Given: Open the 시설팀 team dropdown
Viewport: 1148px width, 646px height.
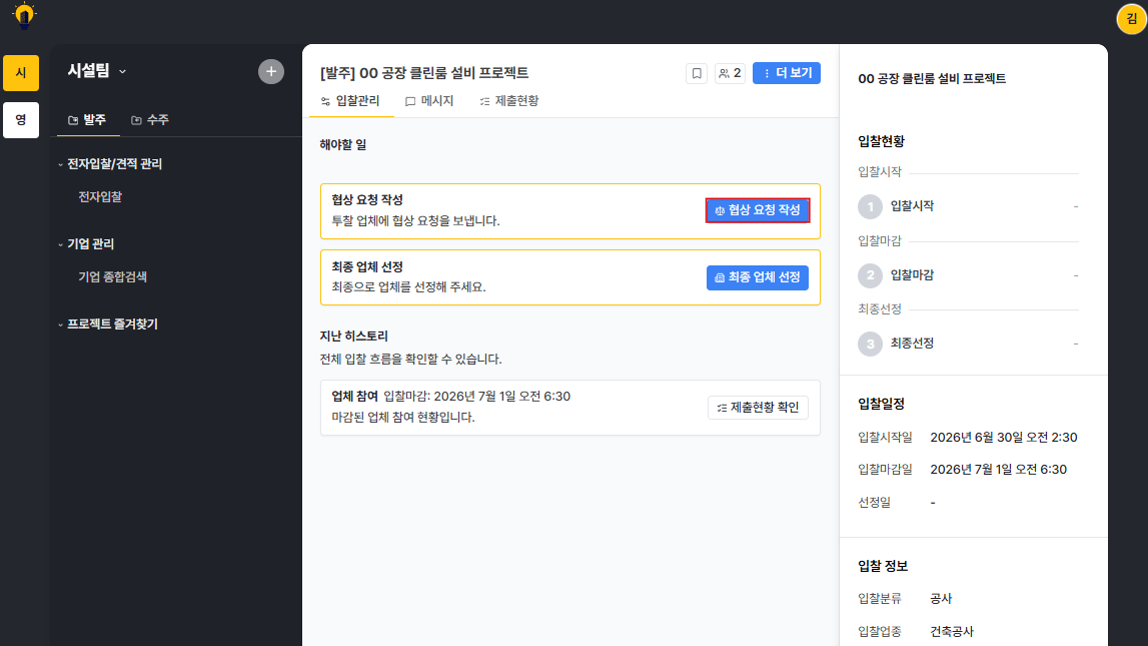Looking at the screenshot, I should pyautogui.click(x=97, y=71).
